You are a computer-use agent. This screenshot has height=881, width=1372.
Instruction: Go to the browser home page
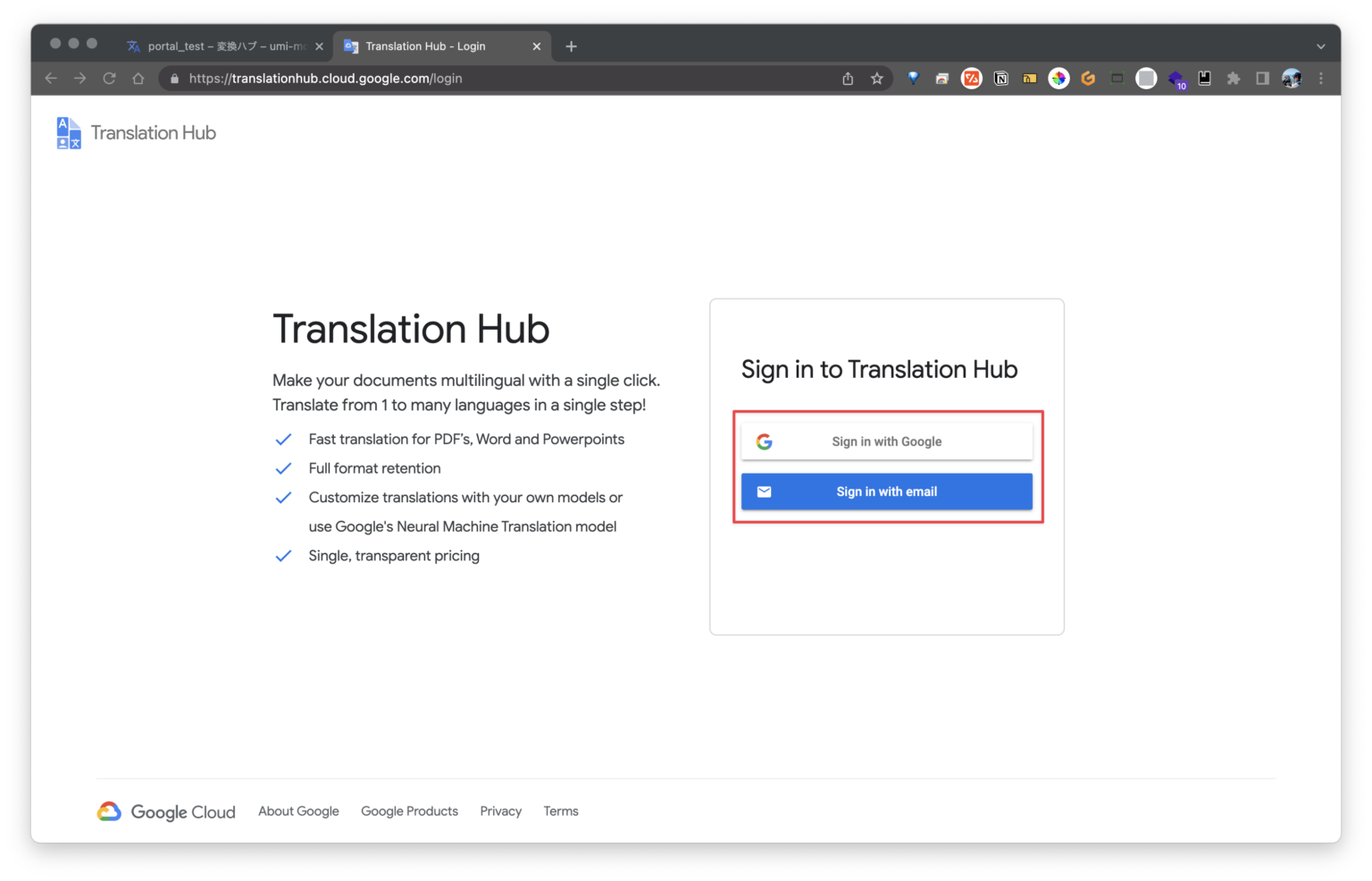point(138,78)
